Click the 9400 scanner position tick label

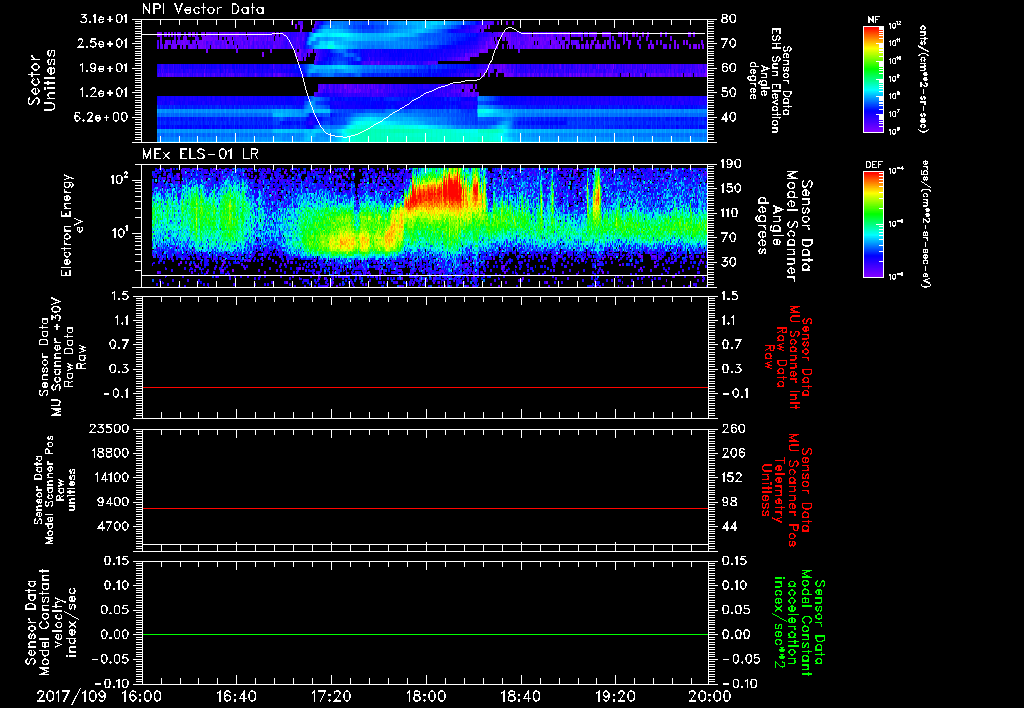pyautogui.click(x=114, y=502)
